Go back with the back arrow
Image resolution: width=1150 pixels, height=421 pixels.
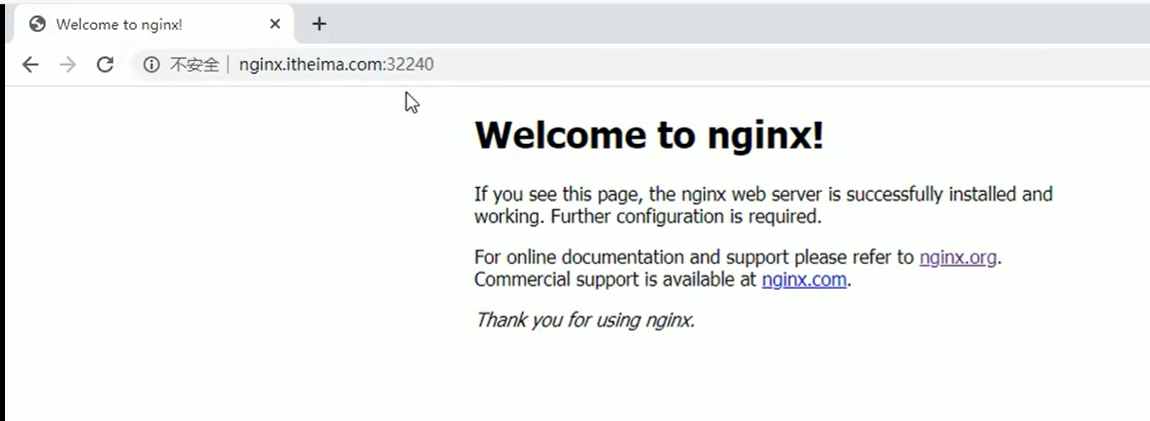(x=30, y=65)
